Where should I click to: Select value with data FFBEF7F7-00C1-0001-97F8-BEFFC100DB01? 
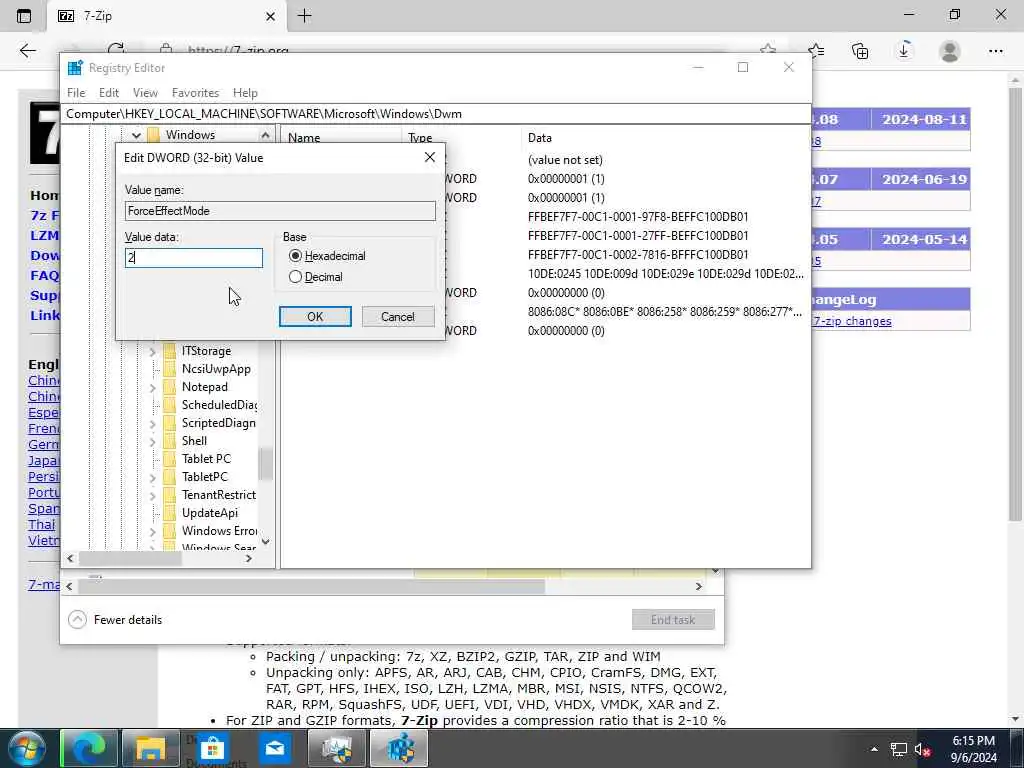pos(638,217)
